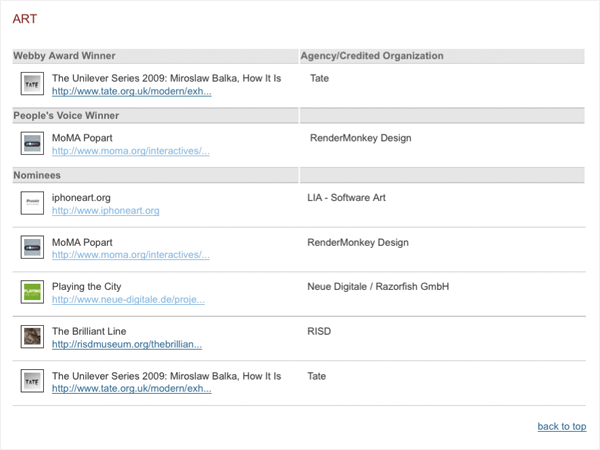Click the Playing the City title text
The height and width of the screenshot is (450, 600).
coord(86,287)
